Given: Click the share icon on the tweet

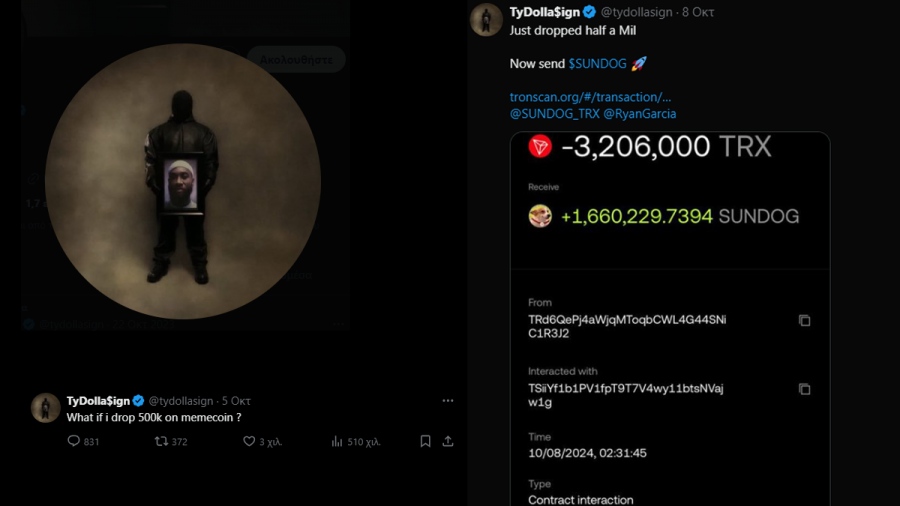Looking at the screenshot, I should point(448,441).
